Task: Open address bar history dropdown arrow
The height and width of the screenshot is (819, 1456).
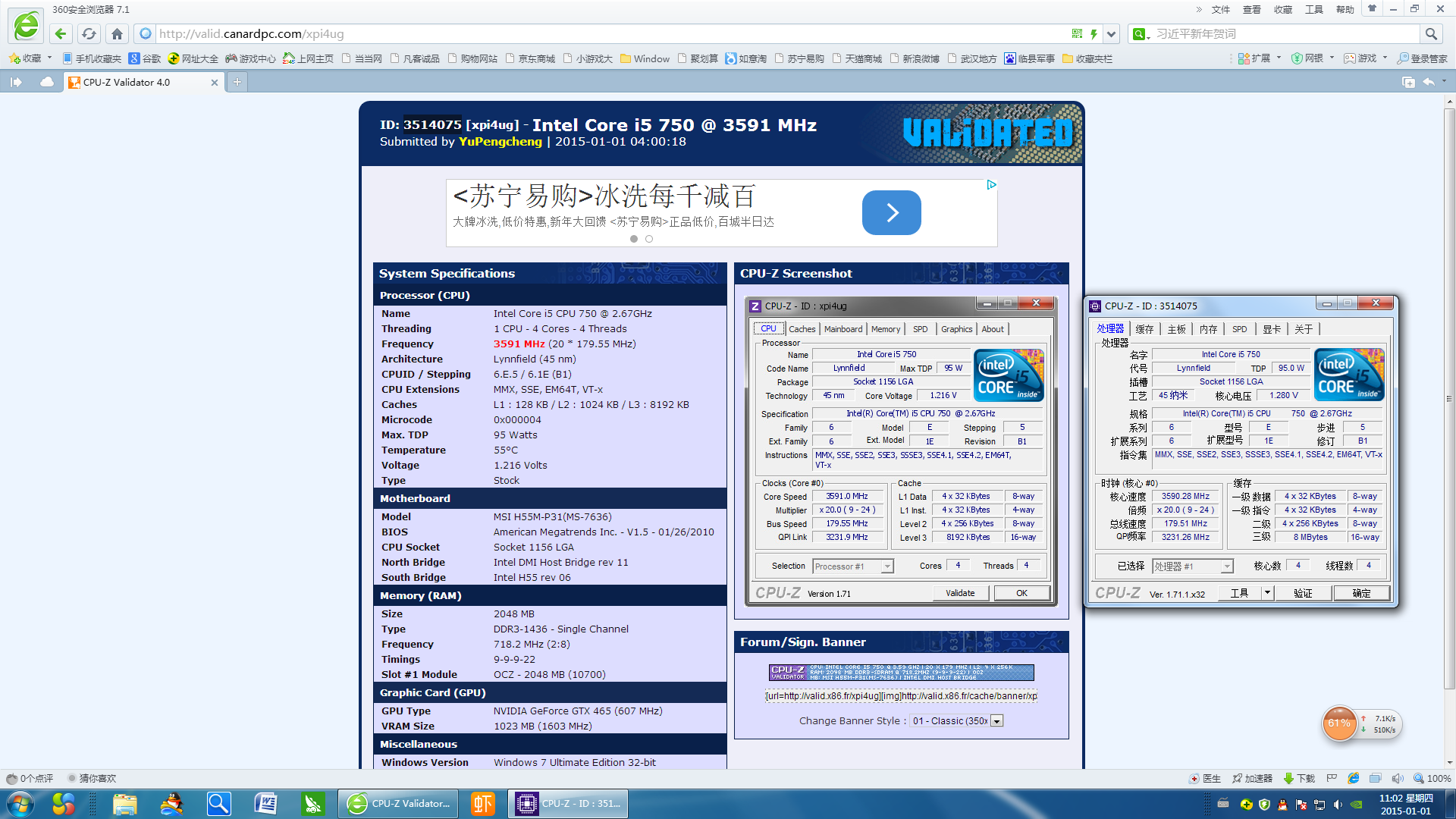Action: click(x=1111, y=33)
